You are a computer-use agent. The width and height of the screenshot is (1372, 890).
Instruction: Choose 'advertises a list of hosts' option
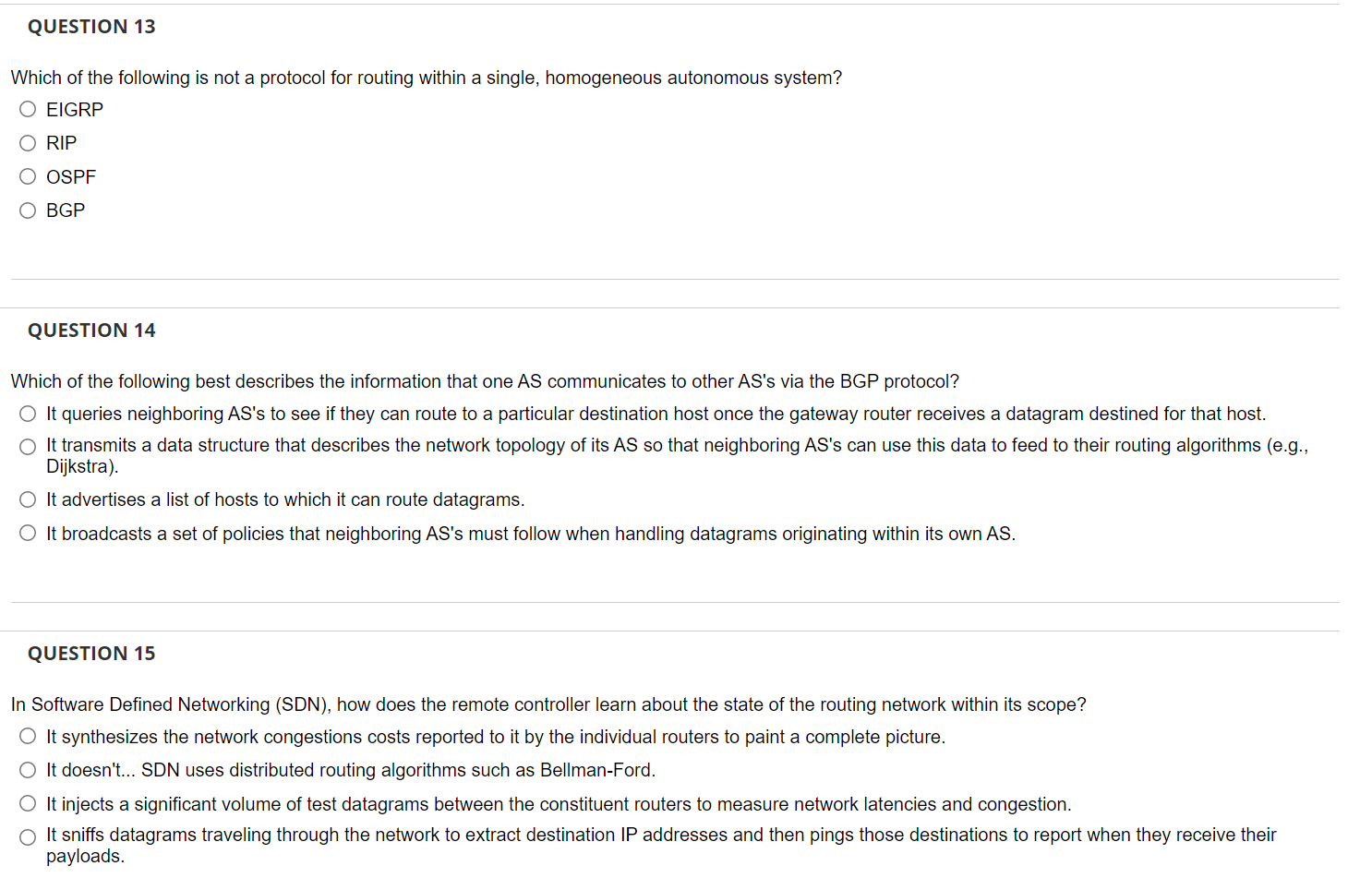[28, 499]
